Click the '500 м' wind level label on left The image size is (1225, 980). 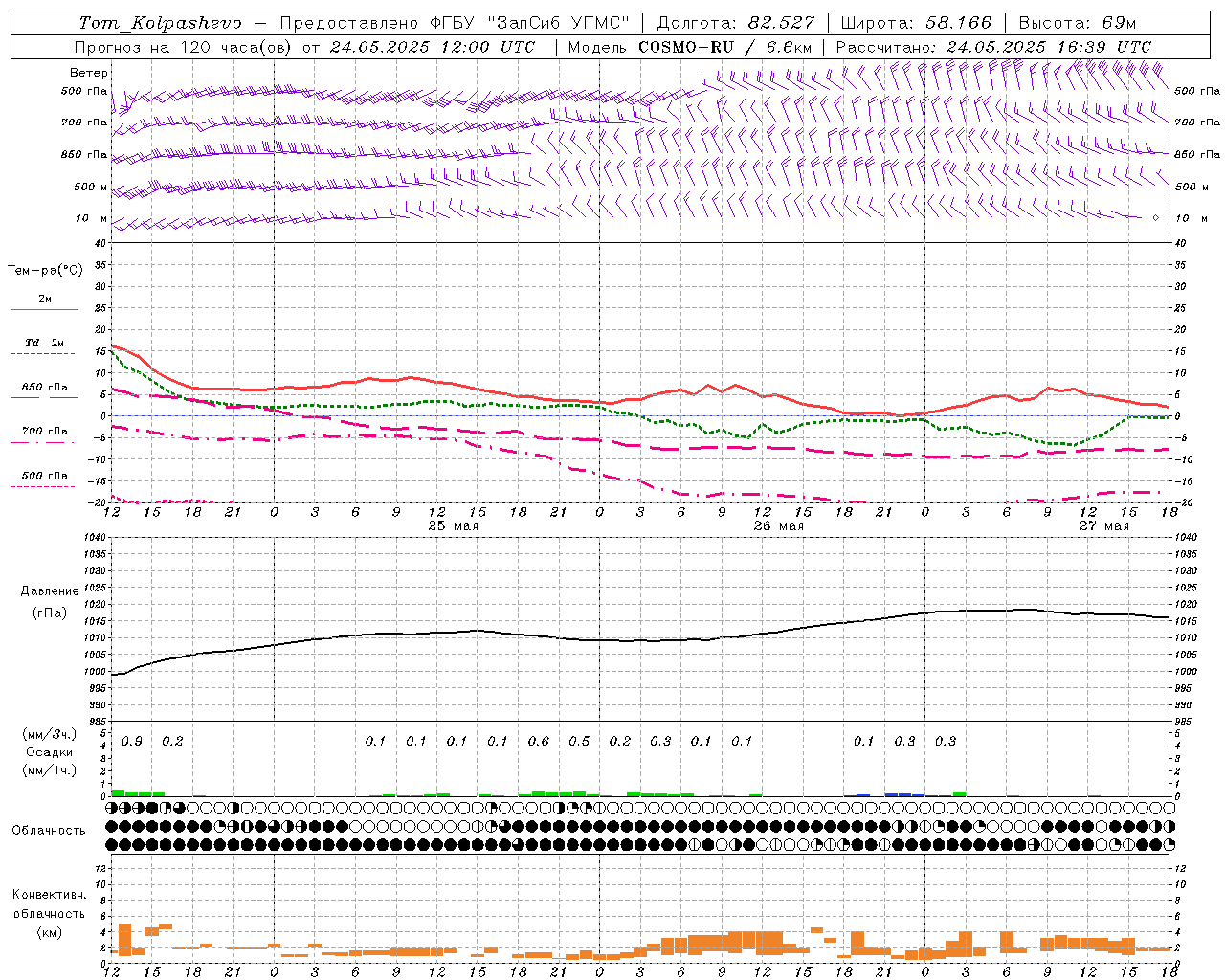(x=92, y=187)
